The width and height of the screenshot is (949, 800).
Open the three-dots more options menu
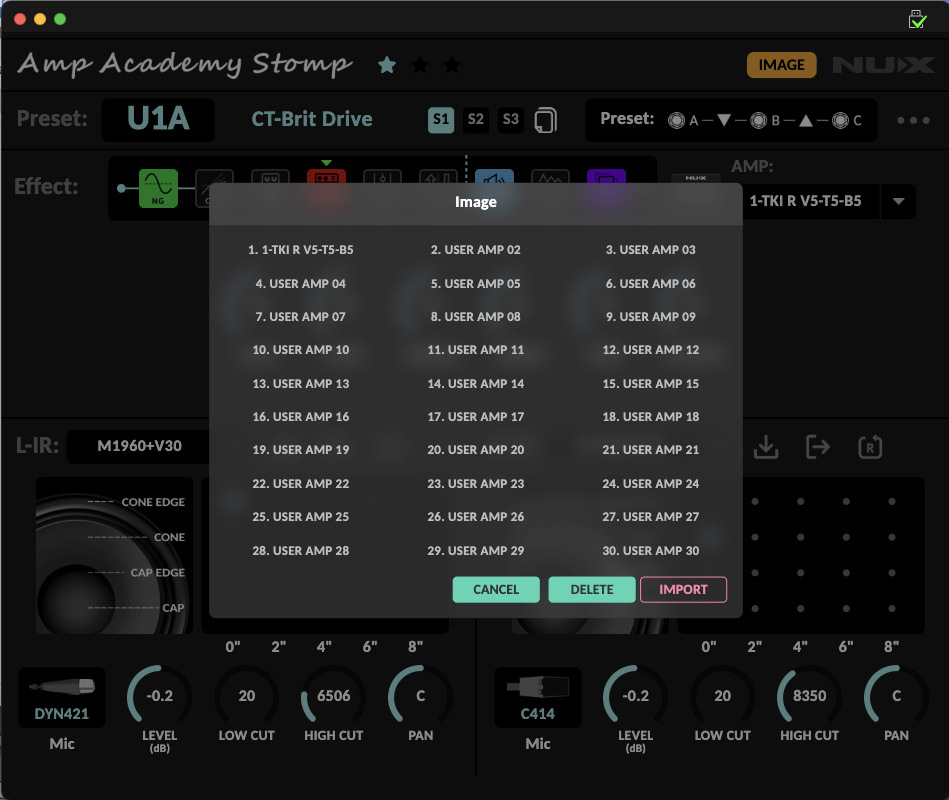point(913,120)
